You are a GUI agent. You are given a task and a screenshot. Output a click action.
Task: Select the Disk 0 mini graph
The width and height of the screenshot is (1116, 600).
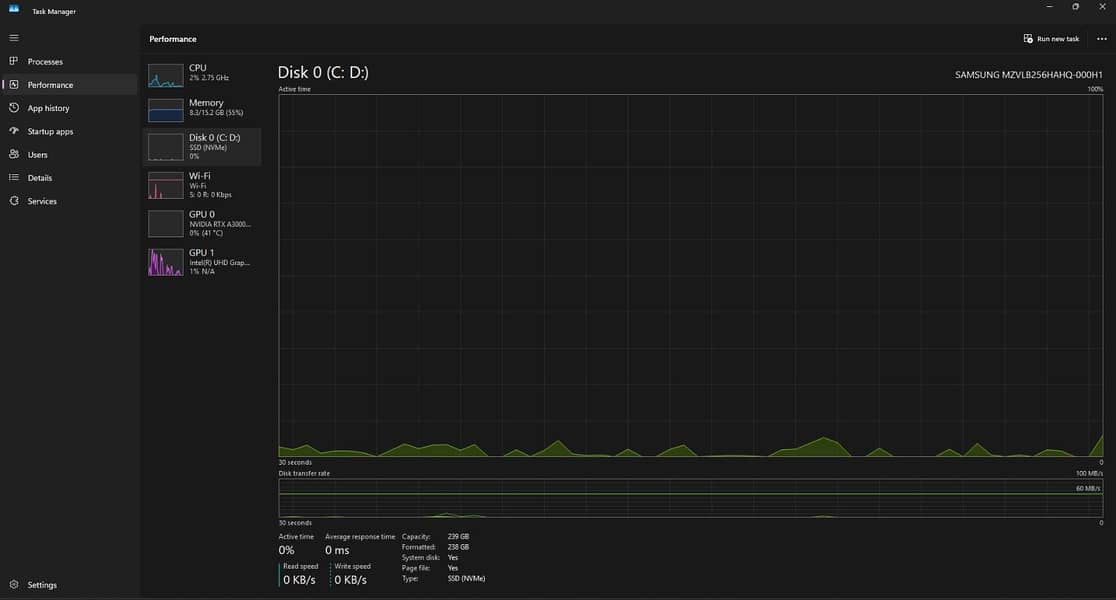click(165, 147)
